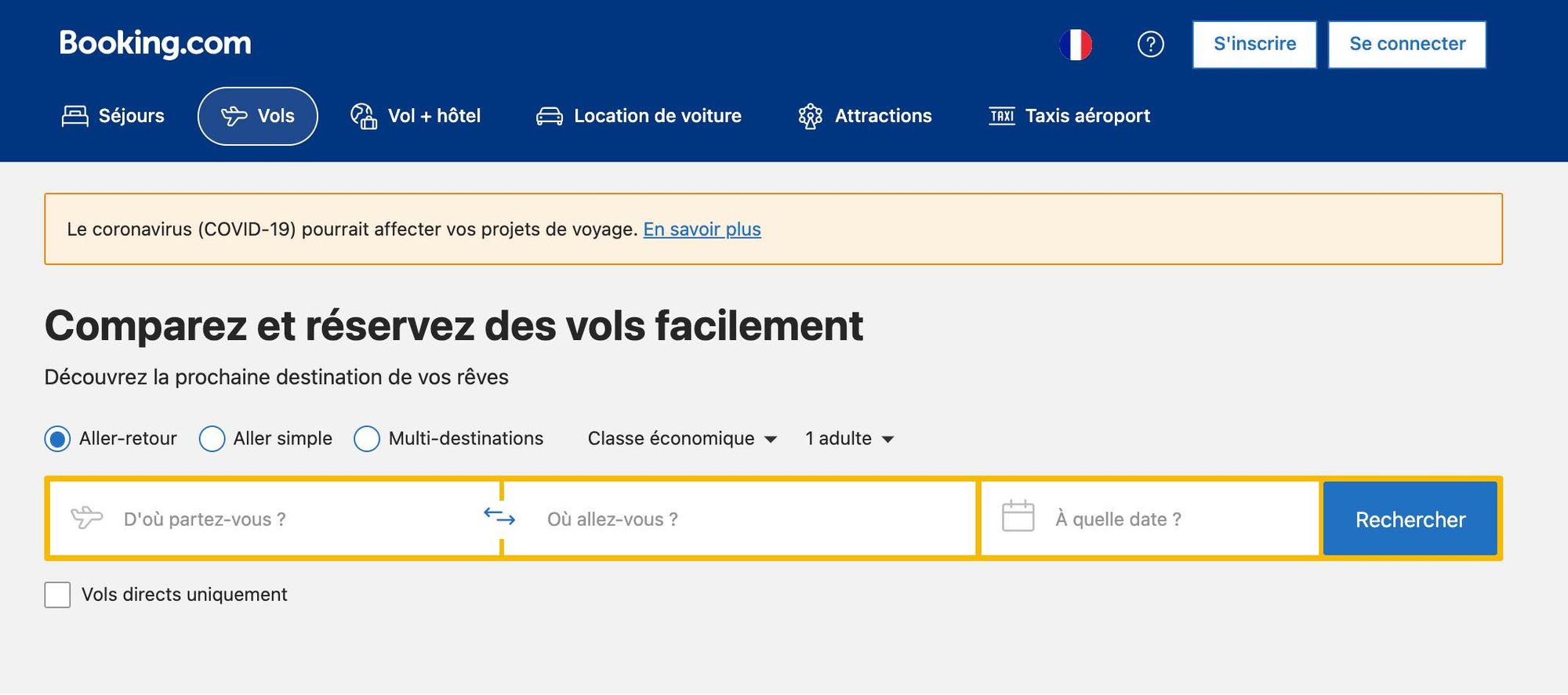Viewport: 1568px width, 695px height.
Task: Click the French flag language icon
Action: pyautogui.click(x=1076, y=45)
